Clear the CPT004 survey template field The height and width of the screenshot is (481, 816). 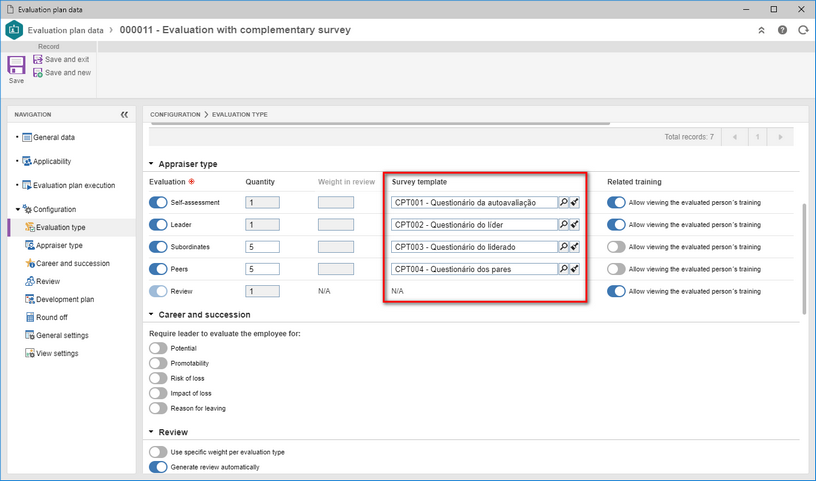tap(575, 269)
